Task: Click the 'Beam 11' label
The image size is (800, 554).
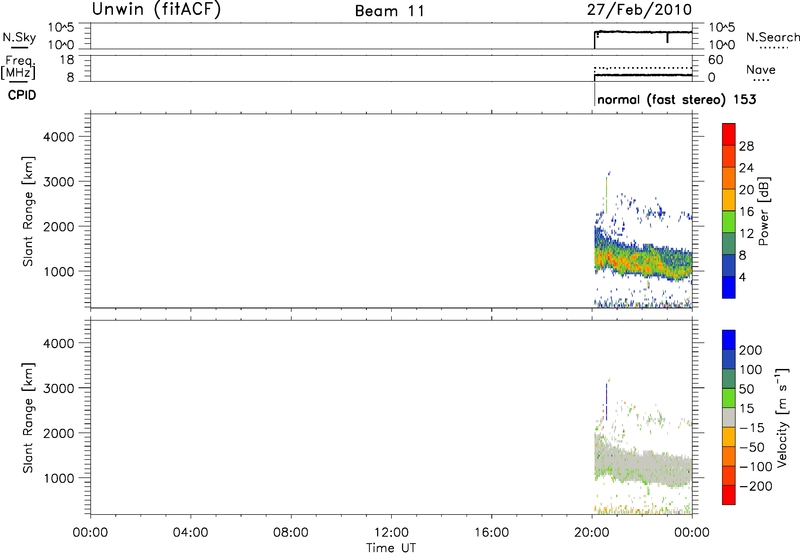Action: (390, 11)
